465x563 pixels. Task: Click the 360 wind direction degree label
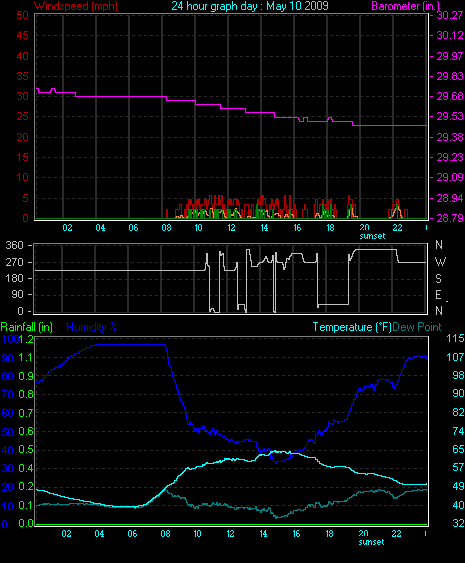[x=14, y=245]
